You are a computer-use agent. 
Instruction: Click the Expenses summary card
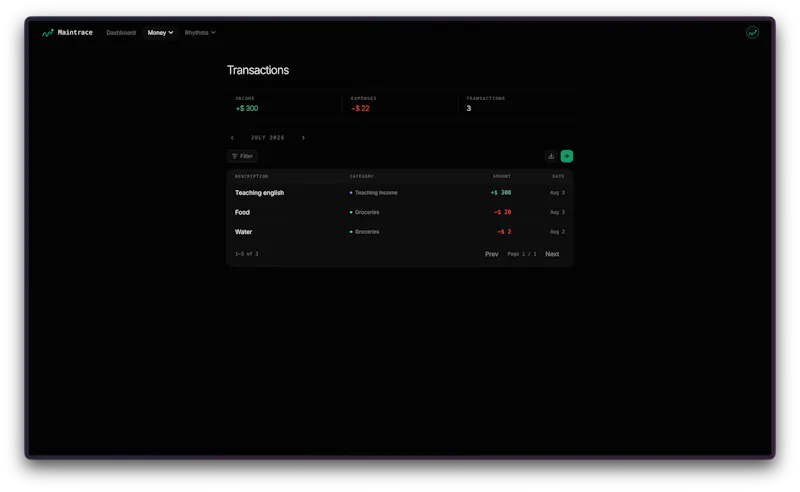click(x=399, y=104)
